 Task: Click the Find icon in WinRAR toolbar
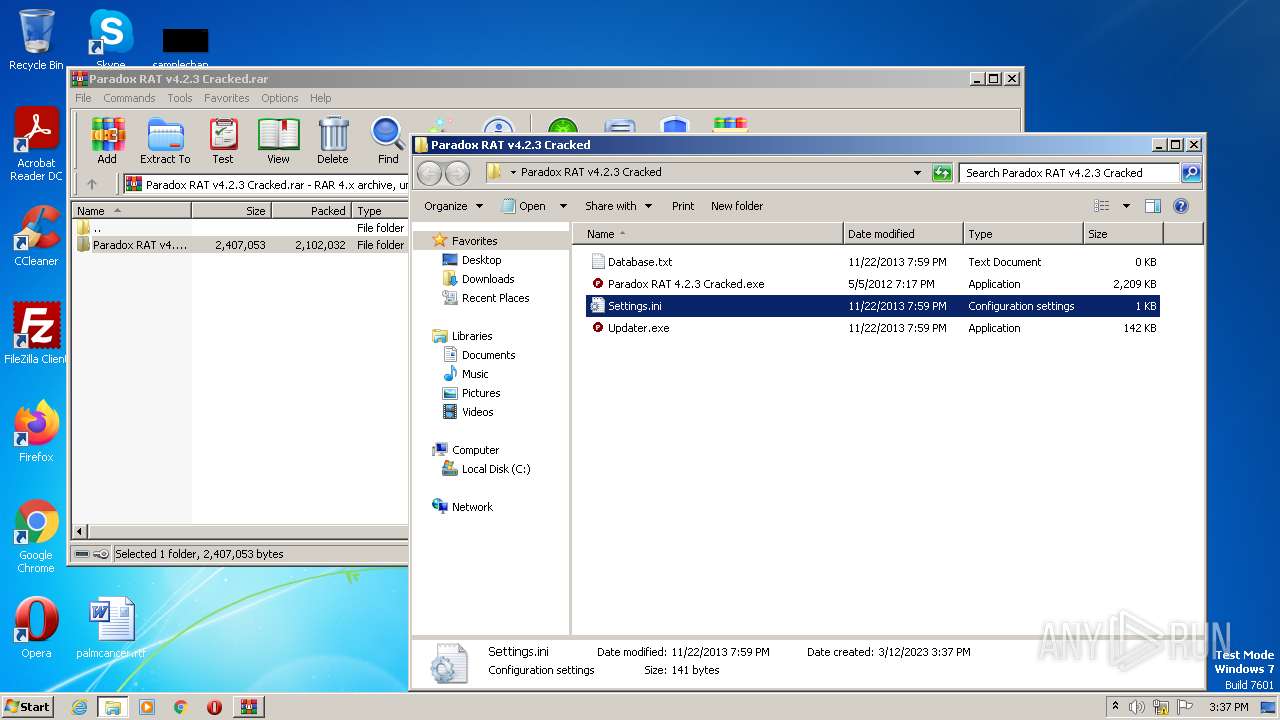click(388, 140)
